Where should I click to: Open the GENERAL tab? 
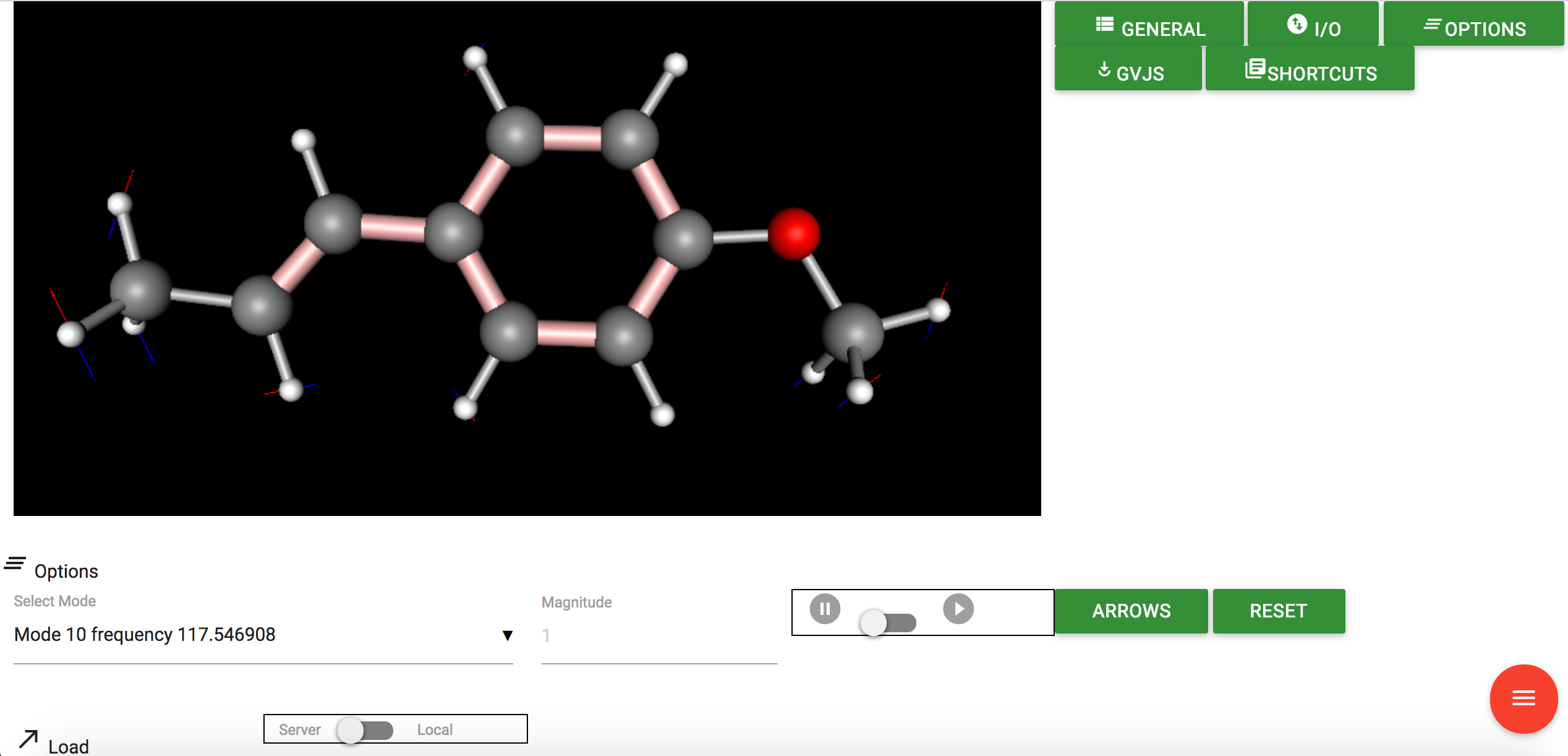click(x=1149, y=27)
